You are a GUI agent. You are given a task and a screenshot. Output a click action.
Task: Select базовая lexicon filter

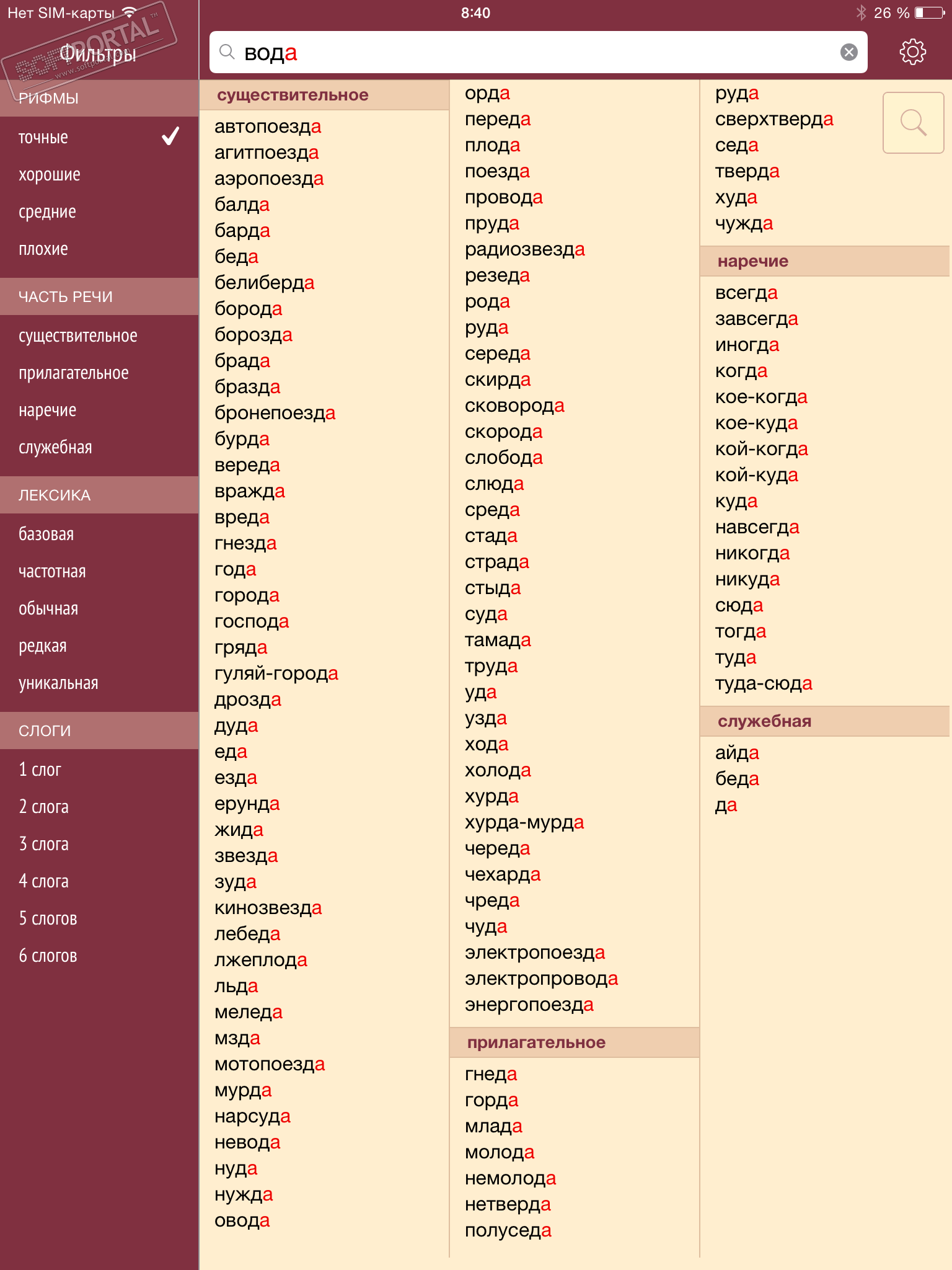pyautogui.click(x=99, y=534)
